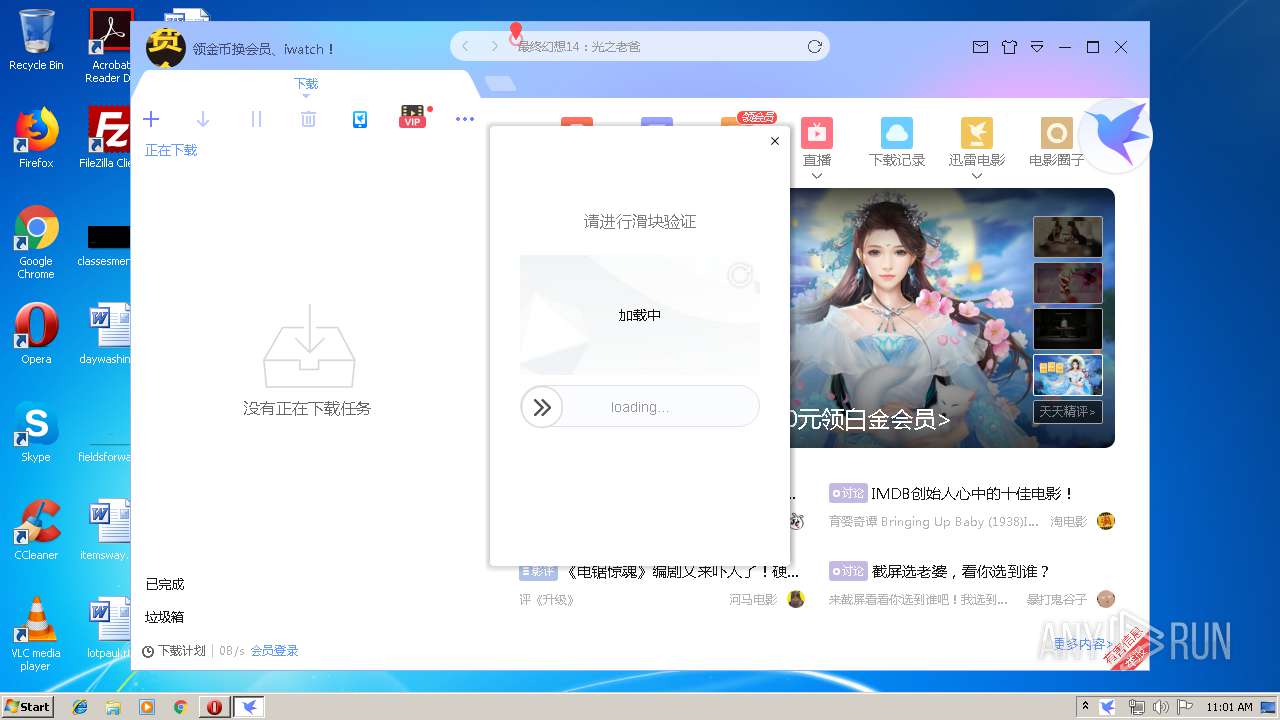Show hidden tray icons arrow

tap(1085, 707)
